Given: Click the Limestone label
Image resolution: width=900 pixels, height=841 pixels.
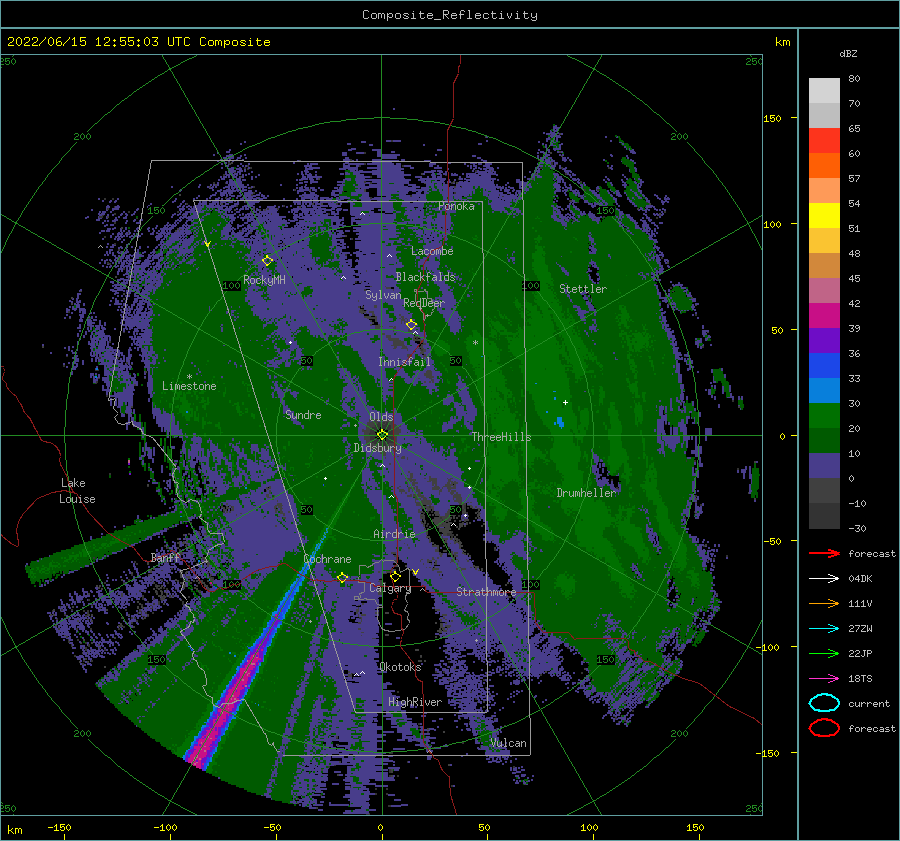Looking at the screenshot, I should [x=189, y=386].
